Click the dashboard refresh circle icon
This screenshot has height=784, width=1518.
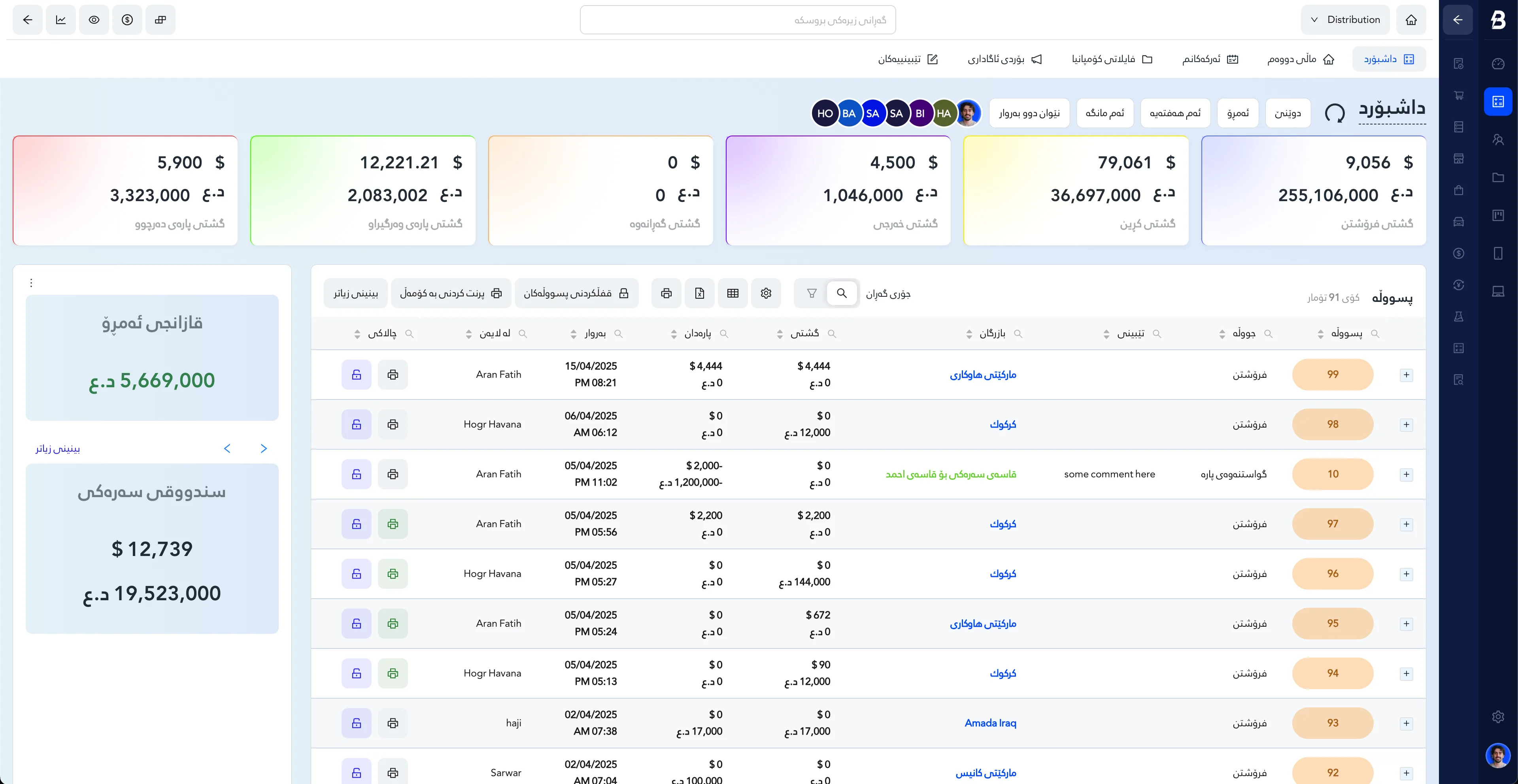click(x=1334, y=113)
